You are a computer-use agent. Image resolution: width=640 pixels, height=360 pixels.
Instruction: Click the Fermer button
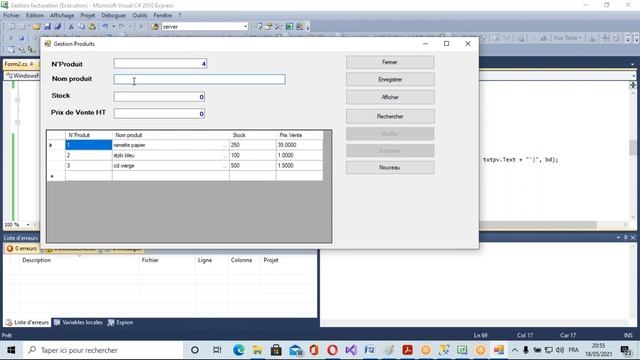pos(390,62)
